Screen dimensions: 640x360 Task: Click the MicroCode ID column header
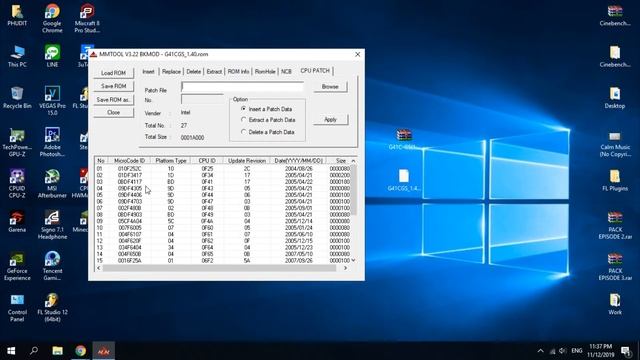(129, 160)
